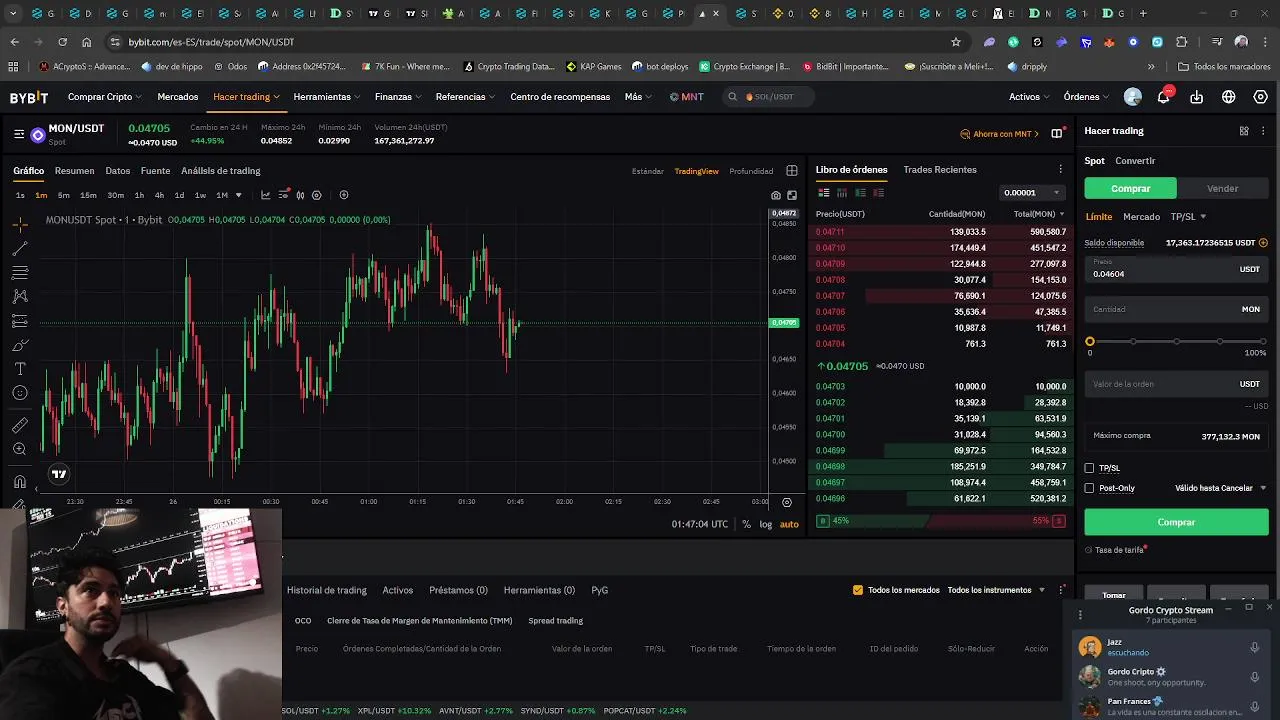Toggle percent scale on chart
This screenshot has width=1280, height=720.
[x=746, y=524]
